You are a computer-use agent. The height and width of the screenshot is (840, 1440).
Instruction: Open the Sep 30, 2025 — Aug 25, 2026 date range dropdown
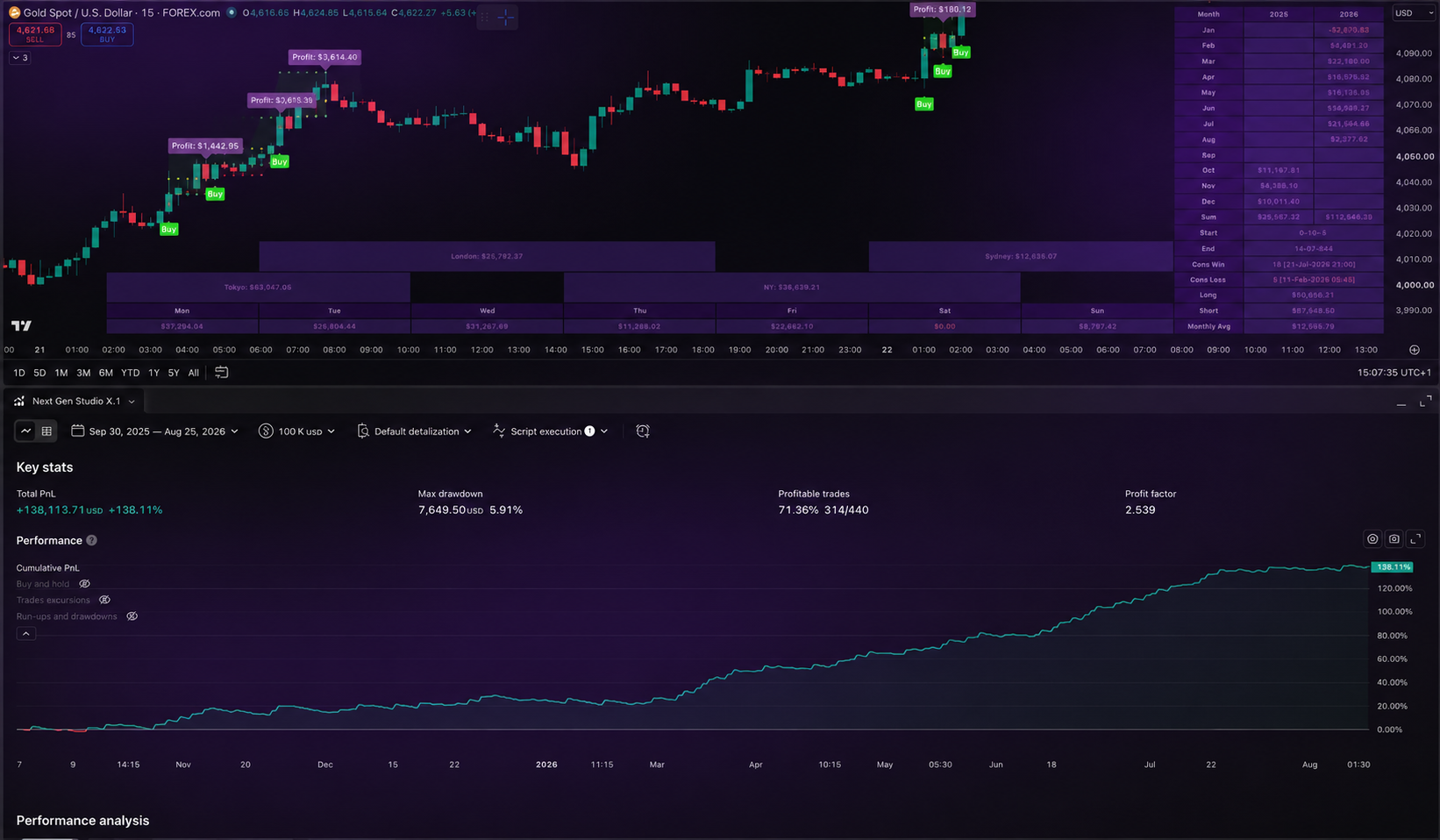click(155, 431)
